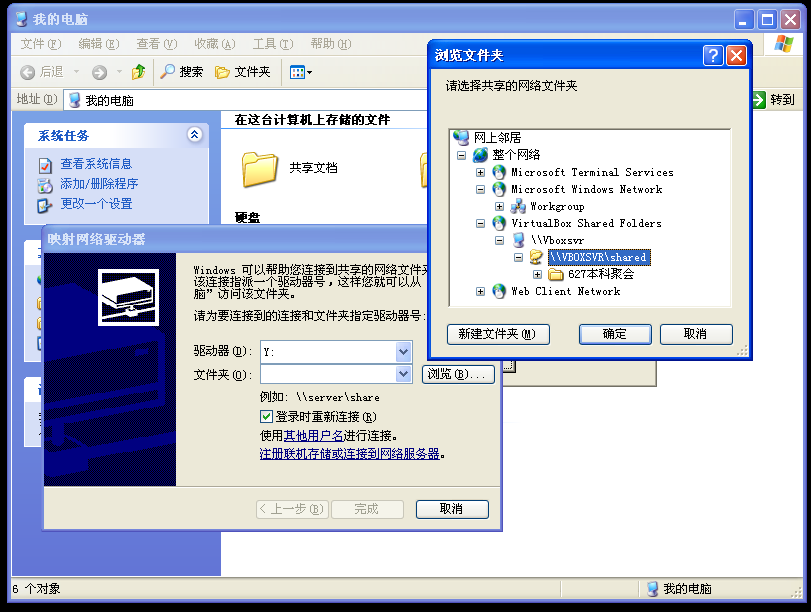
Task: Open the 共享文档 folder icon
Action: tap(259, 168)
